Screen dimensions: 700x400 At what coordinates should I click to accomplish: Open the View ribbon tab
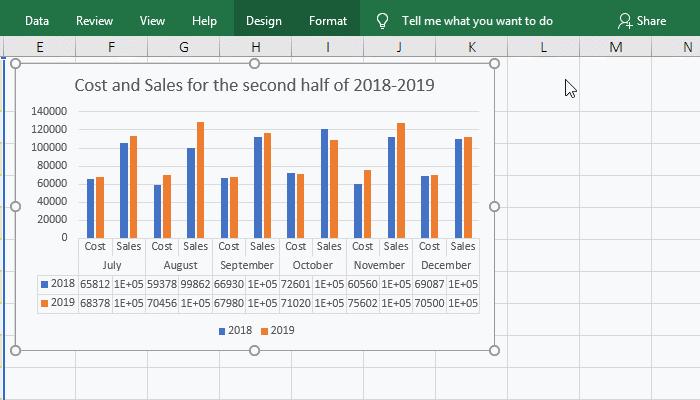152,20
